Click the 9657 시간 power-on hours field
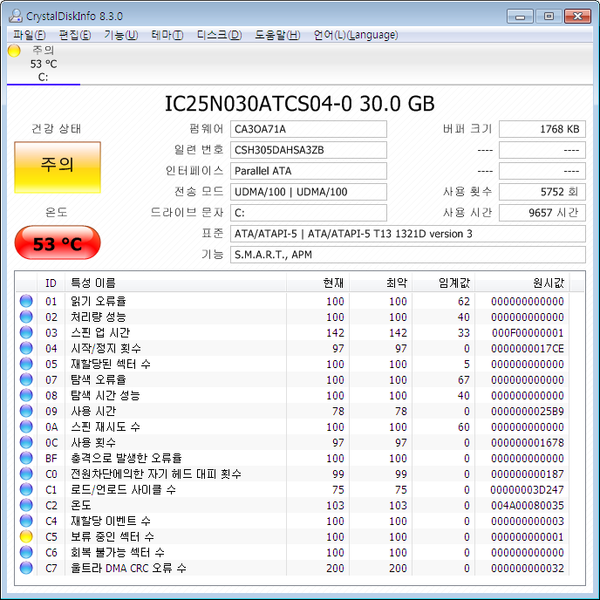 tap(542, 213)
